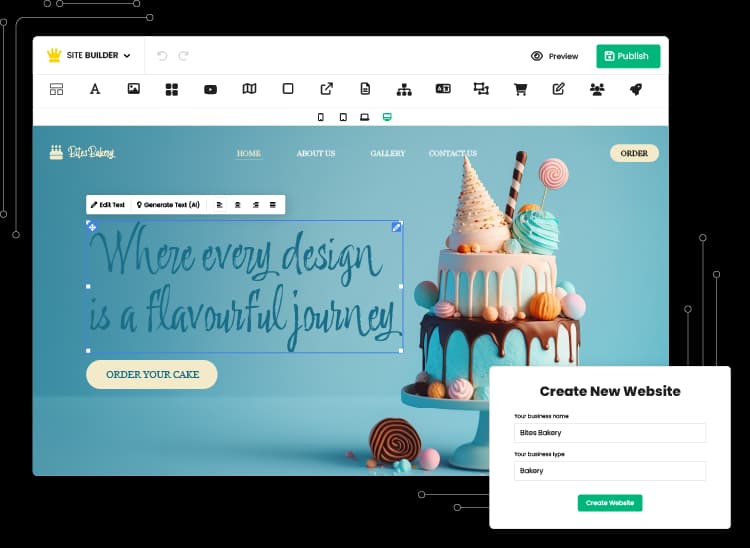Switch to desktop viewport

pyautogui.click(x=387, y=117)
